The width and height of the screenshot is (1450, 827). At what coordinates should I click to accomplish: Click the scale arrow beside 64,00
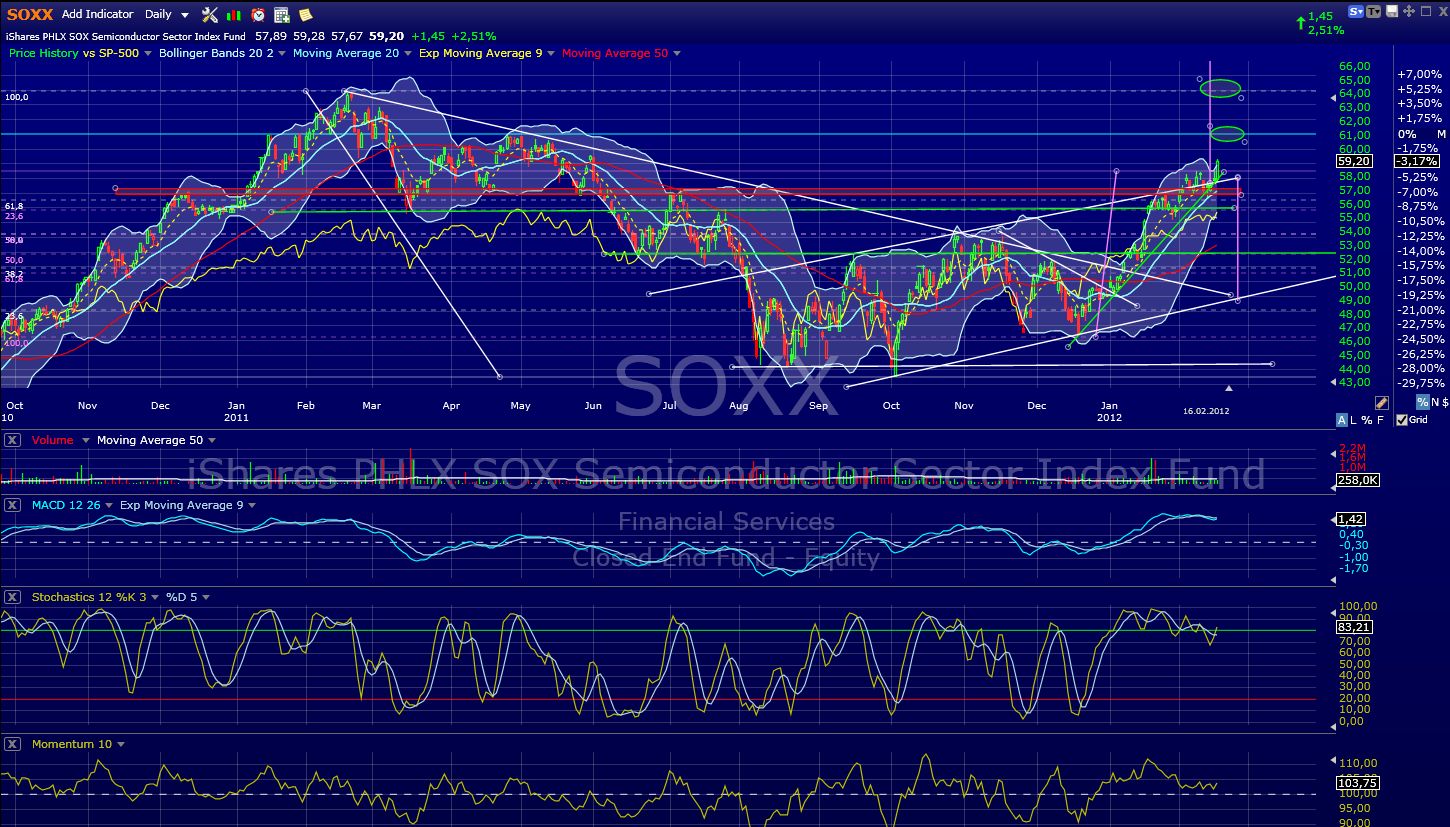click(x=1331, y=98)
